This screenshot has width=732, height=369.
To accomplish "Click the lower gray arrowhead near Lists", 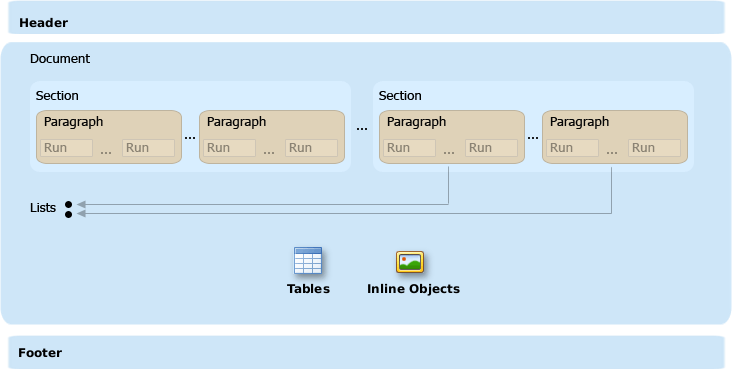I will pos(82,214).
